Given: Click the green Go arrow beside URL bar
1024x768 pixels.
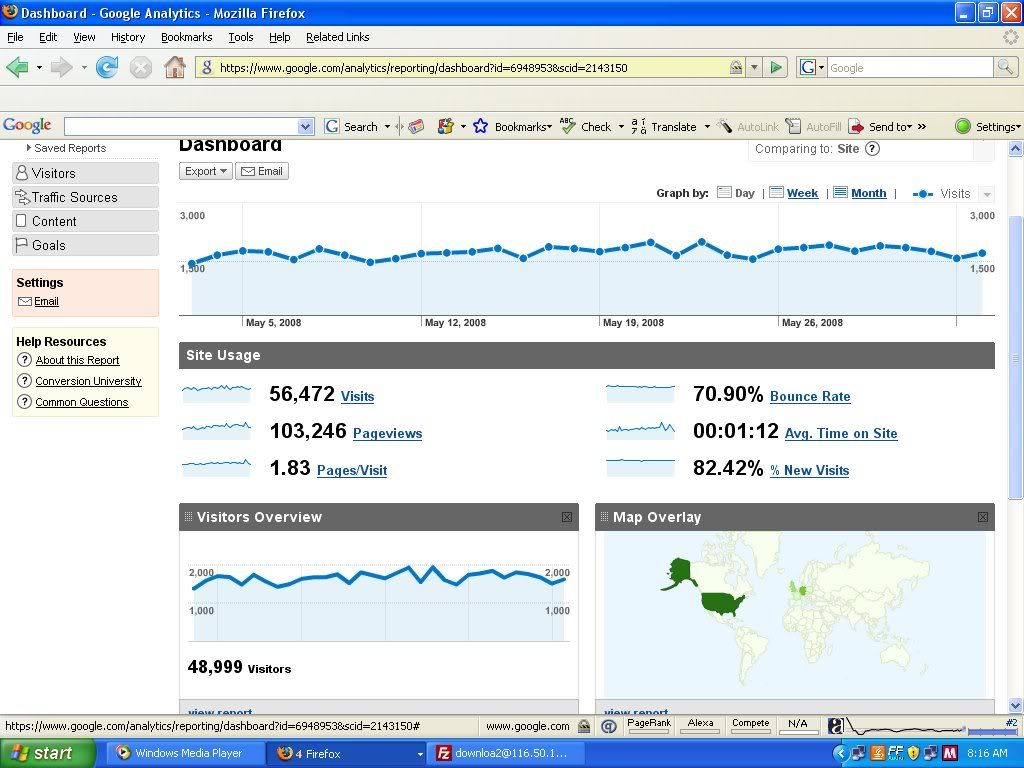Looking at the screenshot, I should click(x=776, y=68).
